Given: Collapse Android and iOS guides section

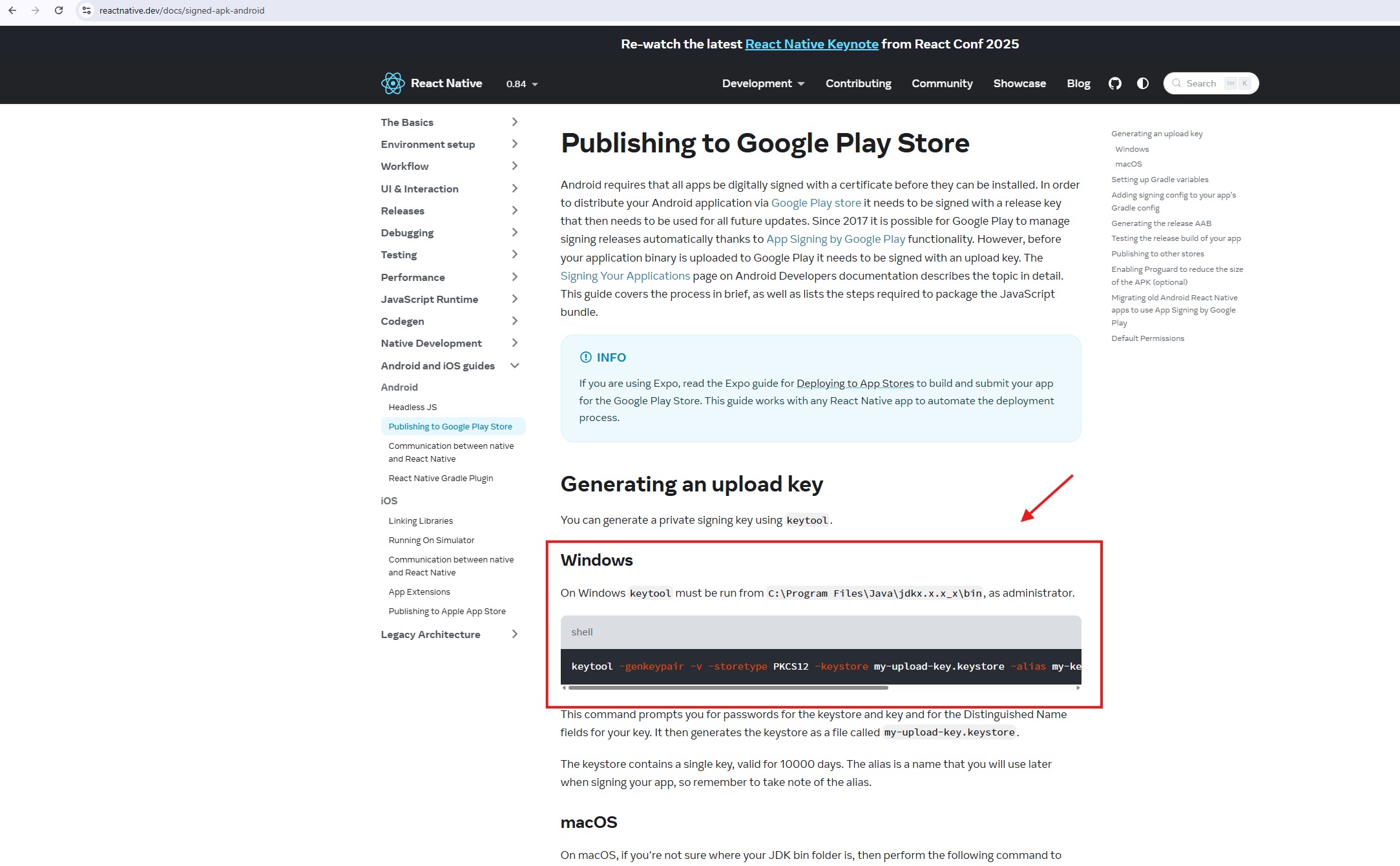Looking at the screenshot, I should pyautogui.click(x=514, y=366).
